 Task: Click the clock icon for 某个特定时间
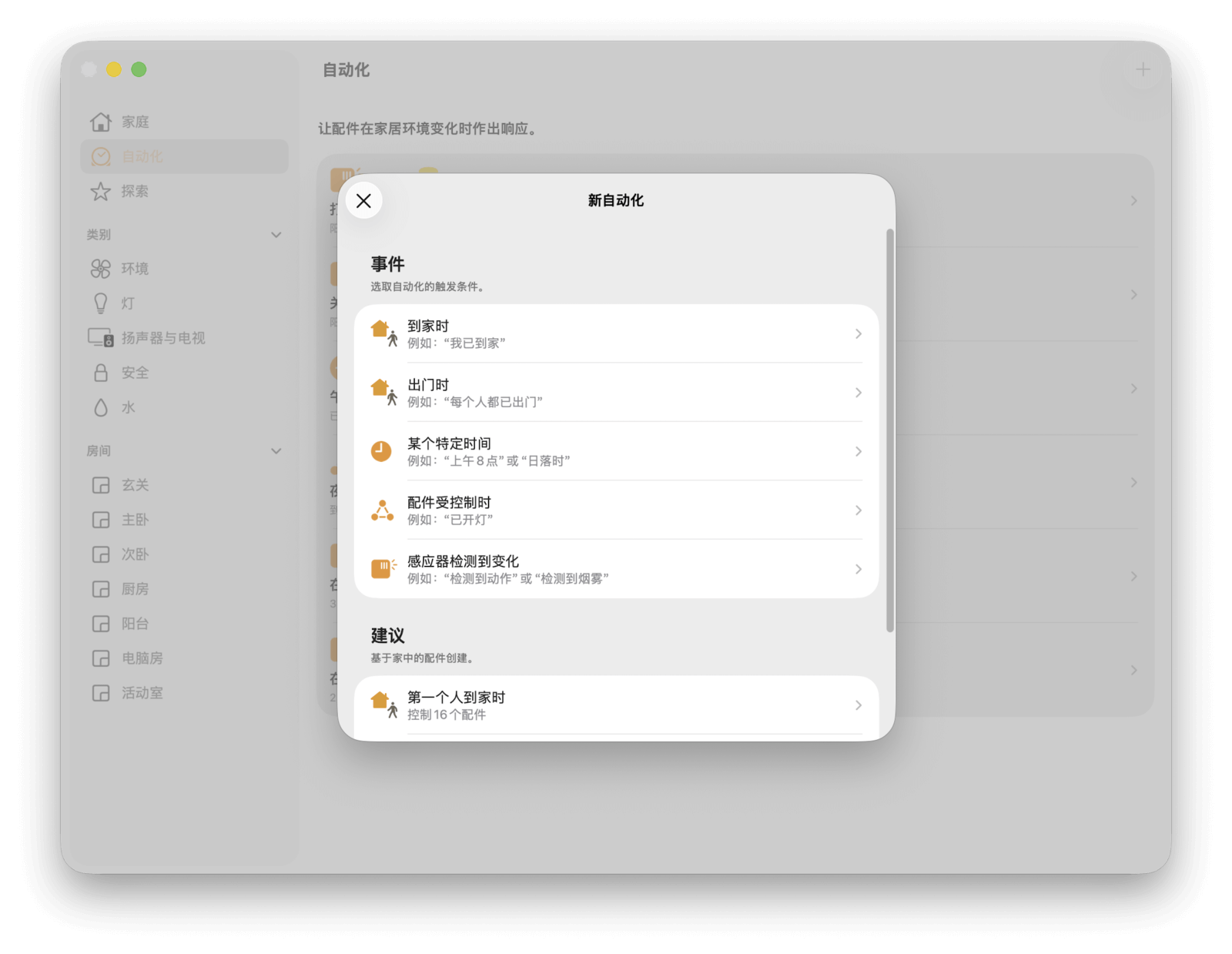coord(381,451)
